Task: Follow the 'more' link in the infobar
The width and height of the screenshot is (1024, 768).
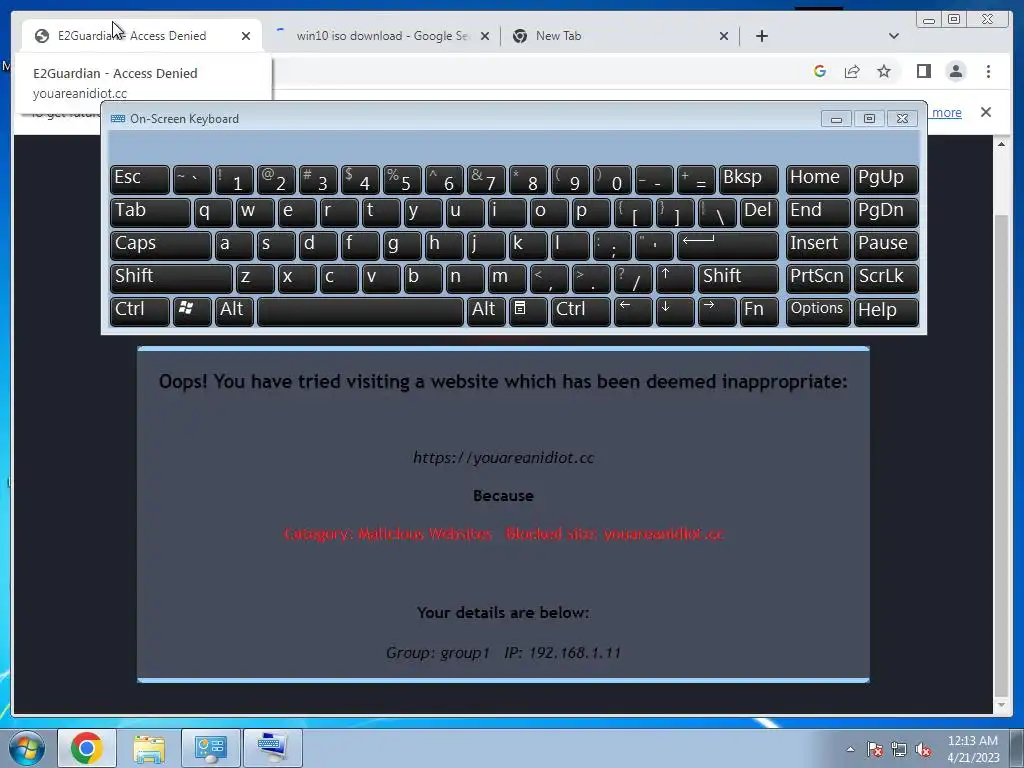Action: [946, 112]
